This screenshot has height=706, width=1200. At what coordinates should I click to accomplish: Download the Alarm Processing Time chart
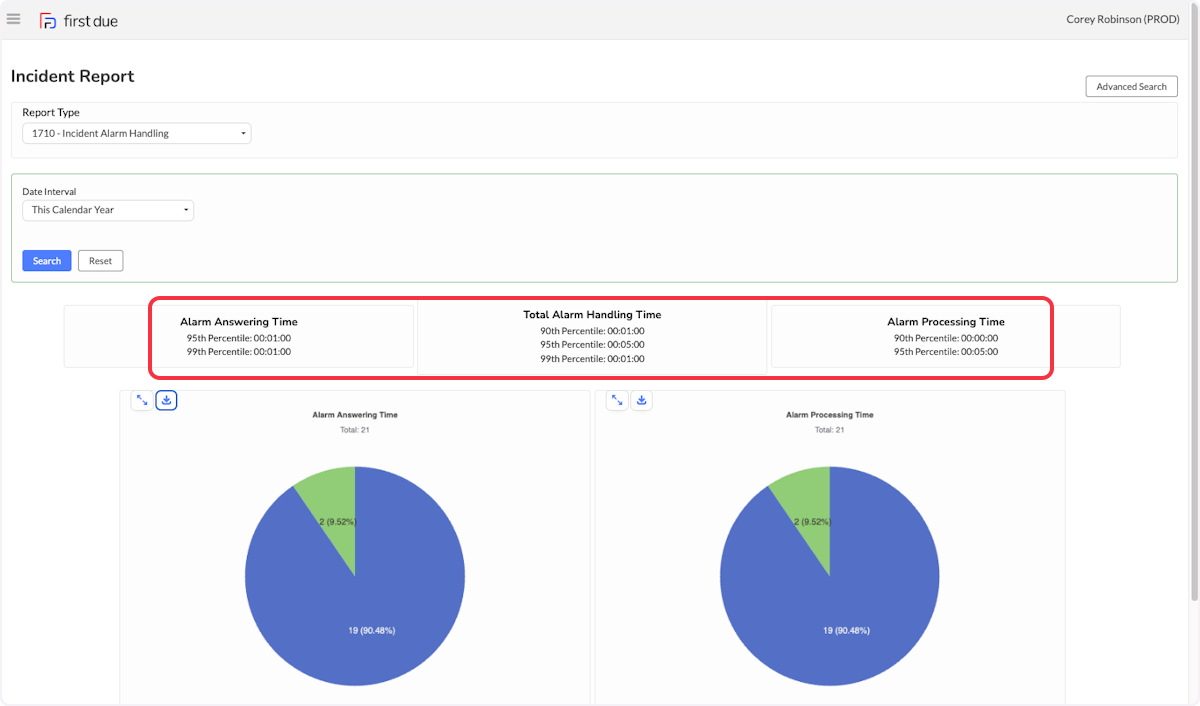click(642, 400)
